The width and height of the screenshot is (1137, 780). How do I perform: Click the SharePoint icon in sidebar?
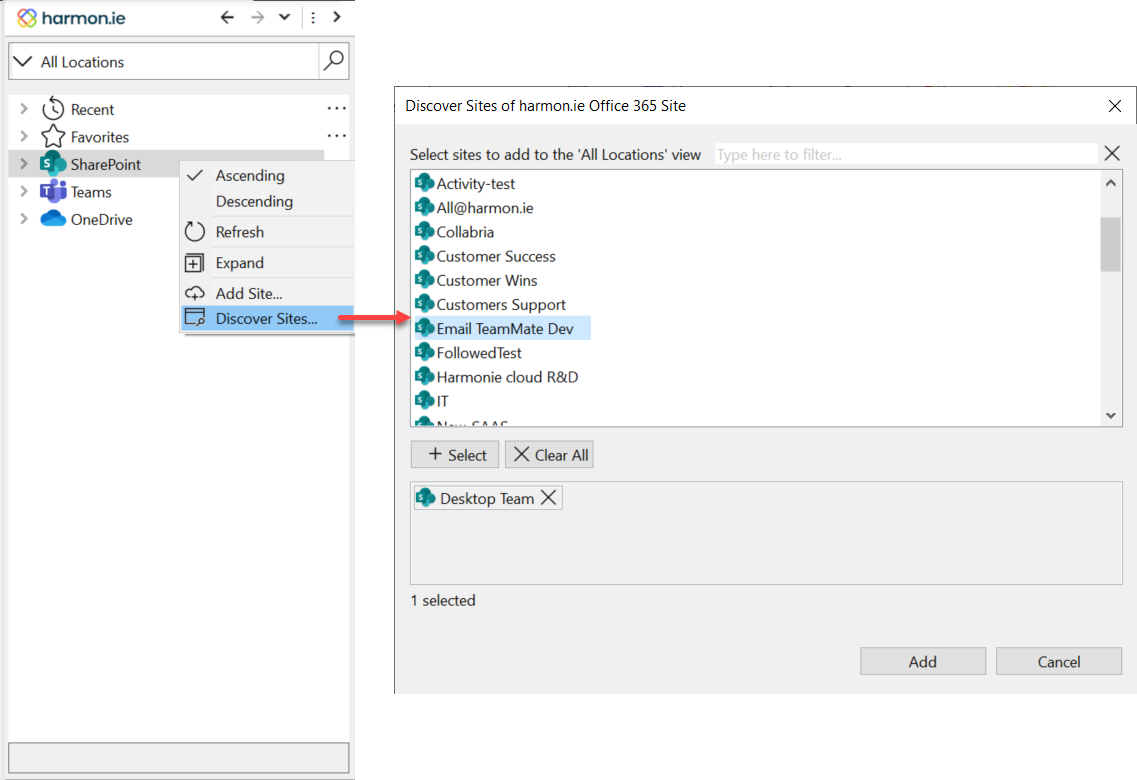(x=53, y=164)
